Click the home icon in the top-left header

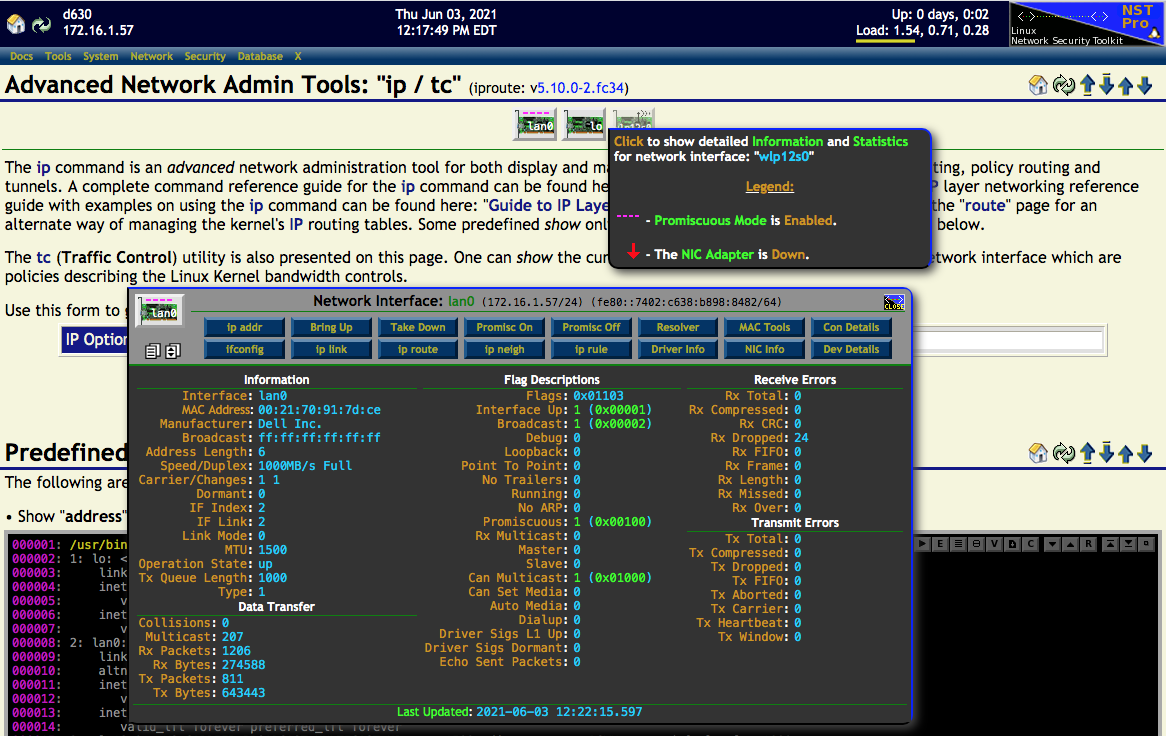pos(16,24)
